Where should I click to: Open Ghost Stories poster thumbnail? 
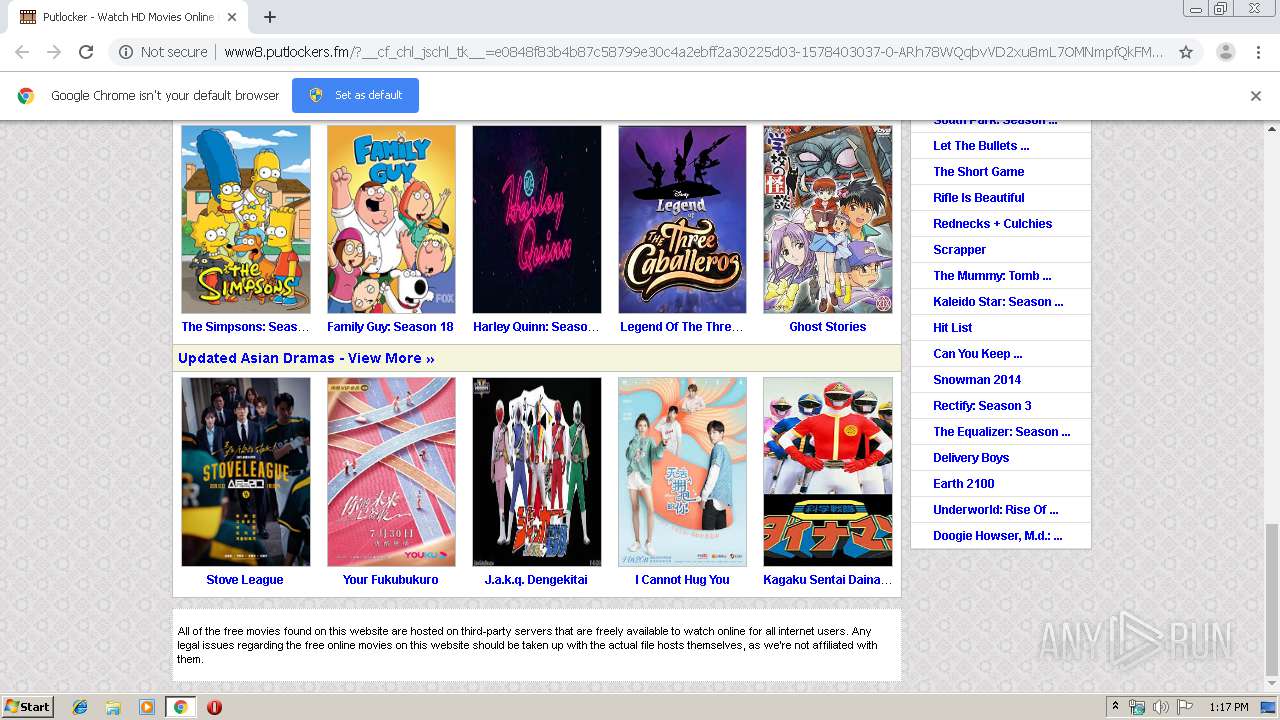click(828, 219)
